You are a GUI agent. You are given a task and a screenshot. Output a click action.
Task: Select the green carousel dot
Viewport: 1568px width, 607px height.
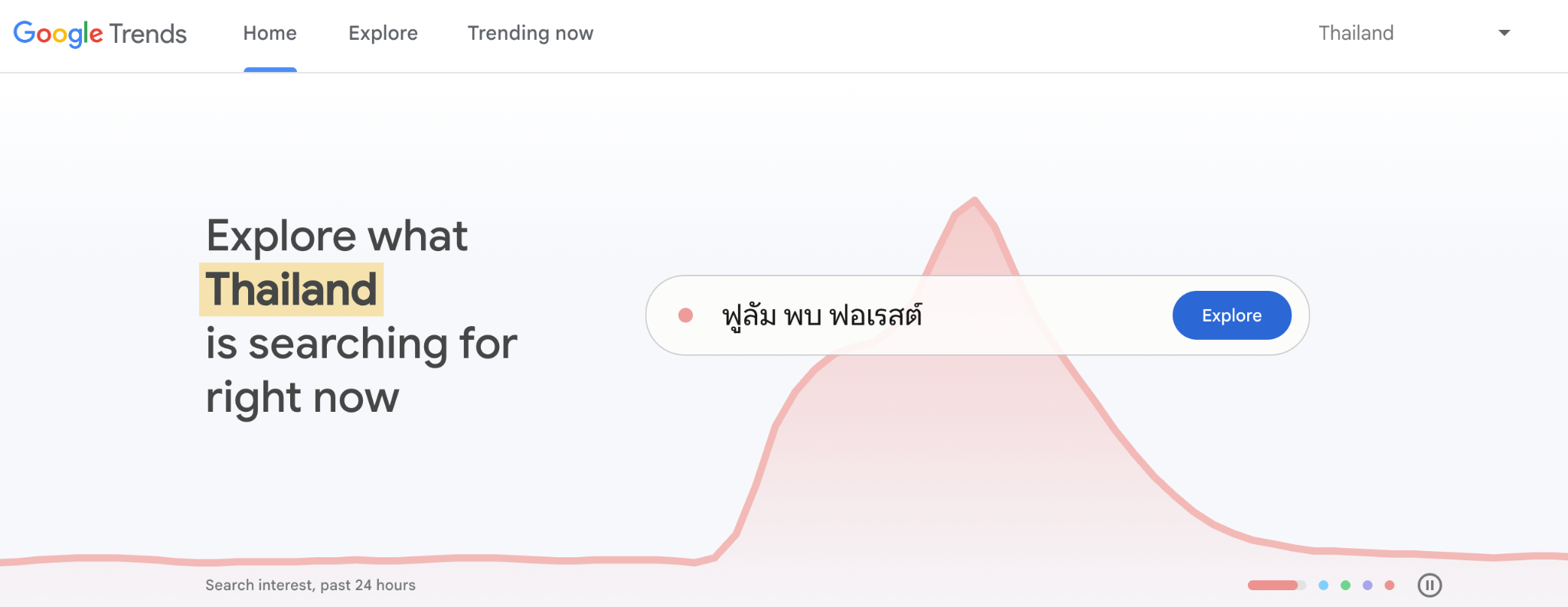click(x=1344, y=585)
